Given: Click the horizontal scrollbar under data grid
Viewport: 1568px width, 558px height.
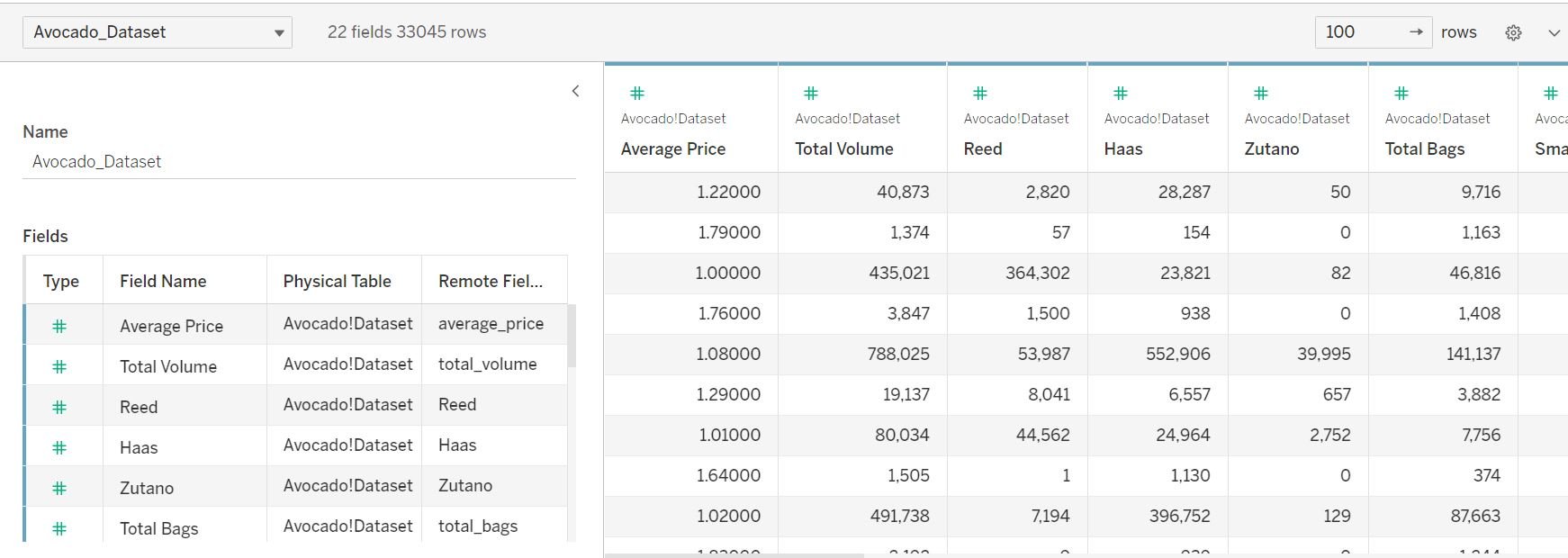Looking at the screenshot, I should pyautogui.click(x=734, y=555).
